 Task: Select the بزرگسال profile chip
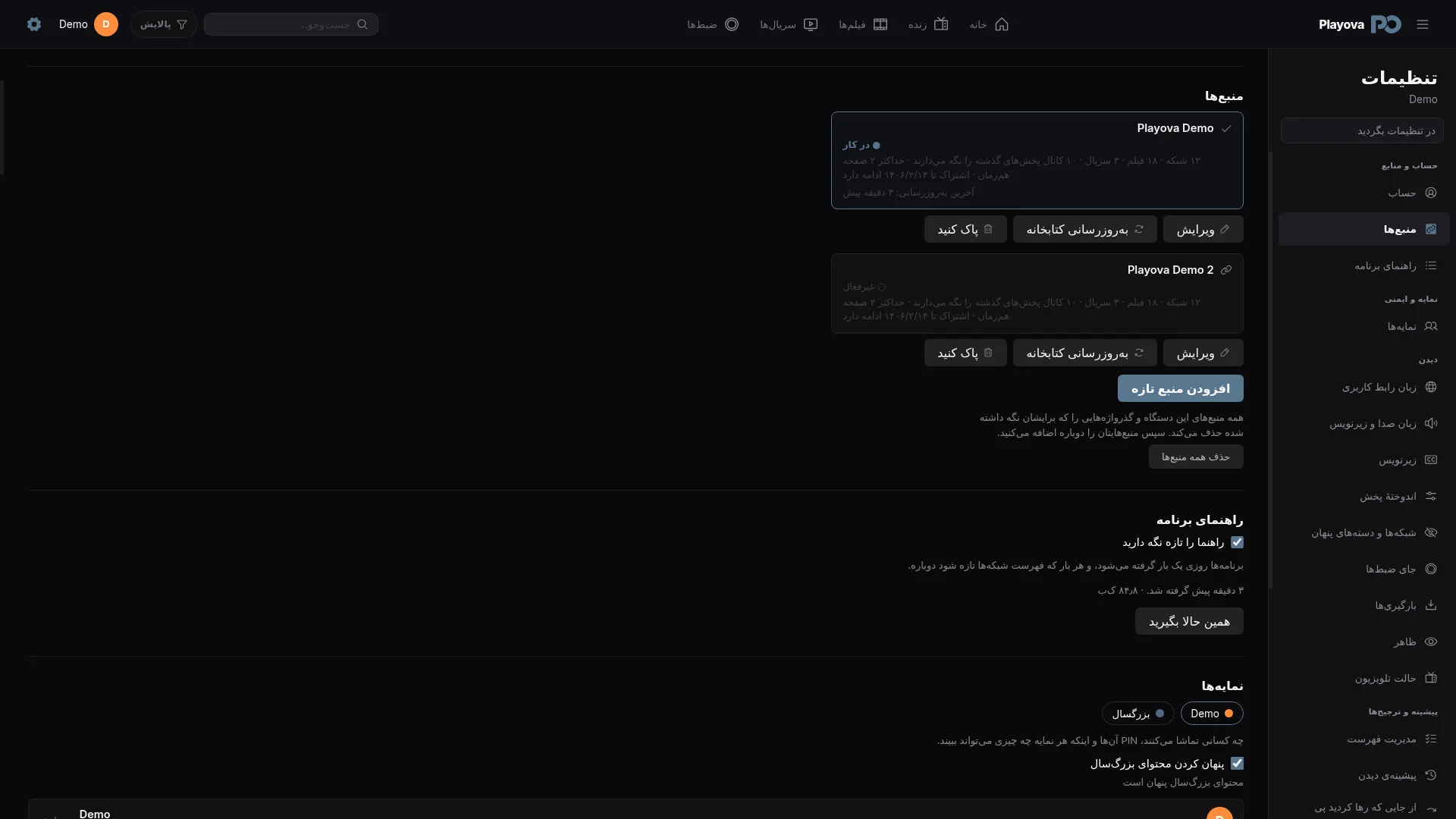[1137, 714]
